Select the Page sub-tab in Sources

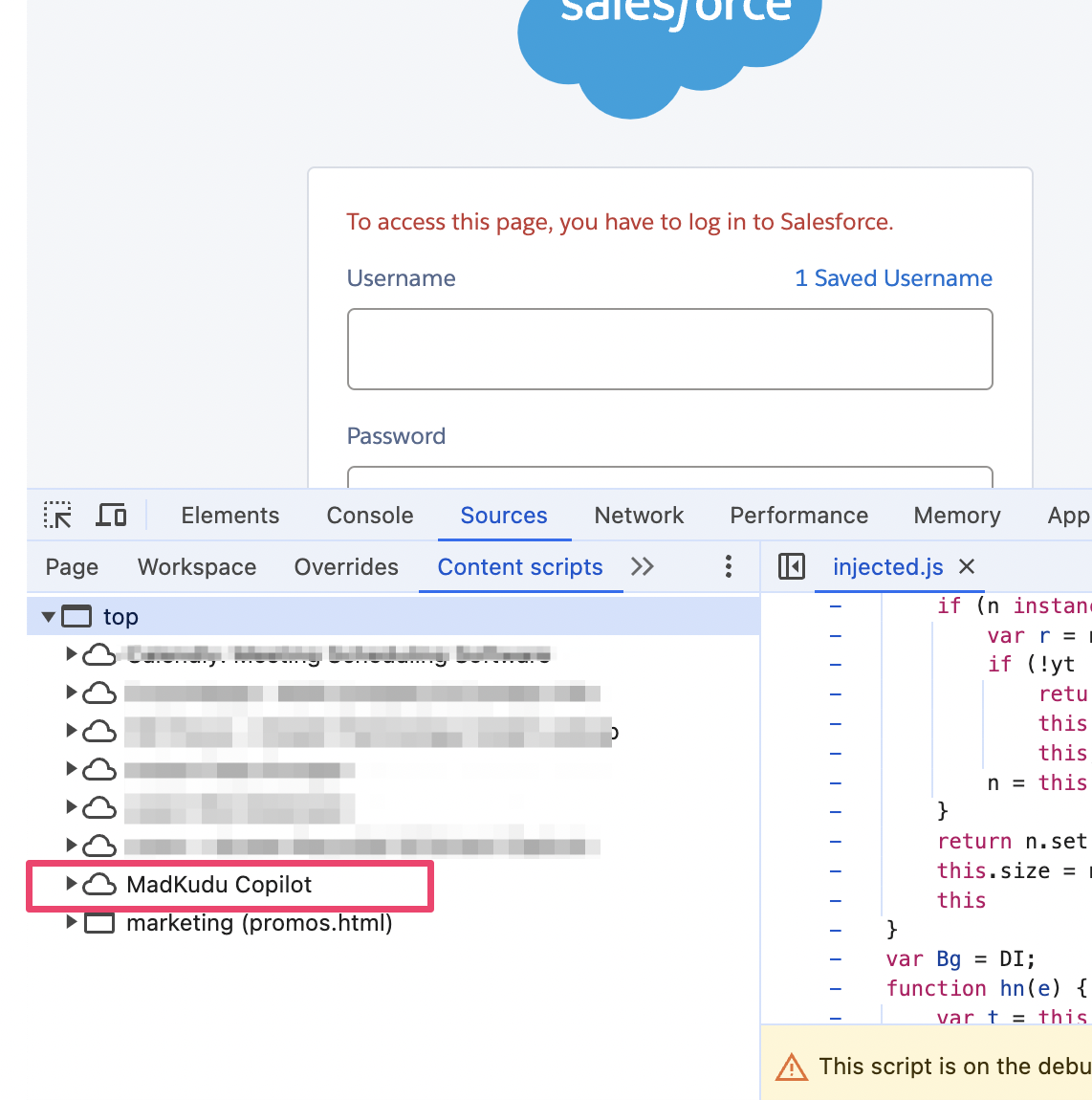click(x=72, y=567)
